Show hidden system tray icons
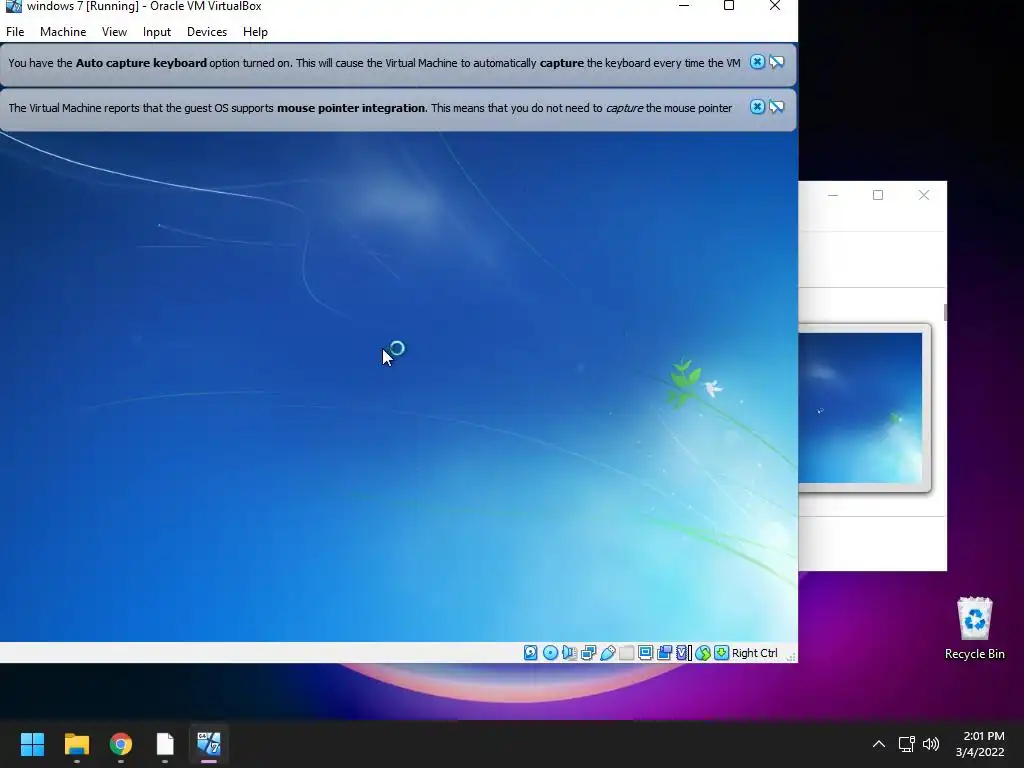 (879, 744)
